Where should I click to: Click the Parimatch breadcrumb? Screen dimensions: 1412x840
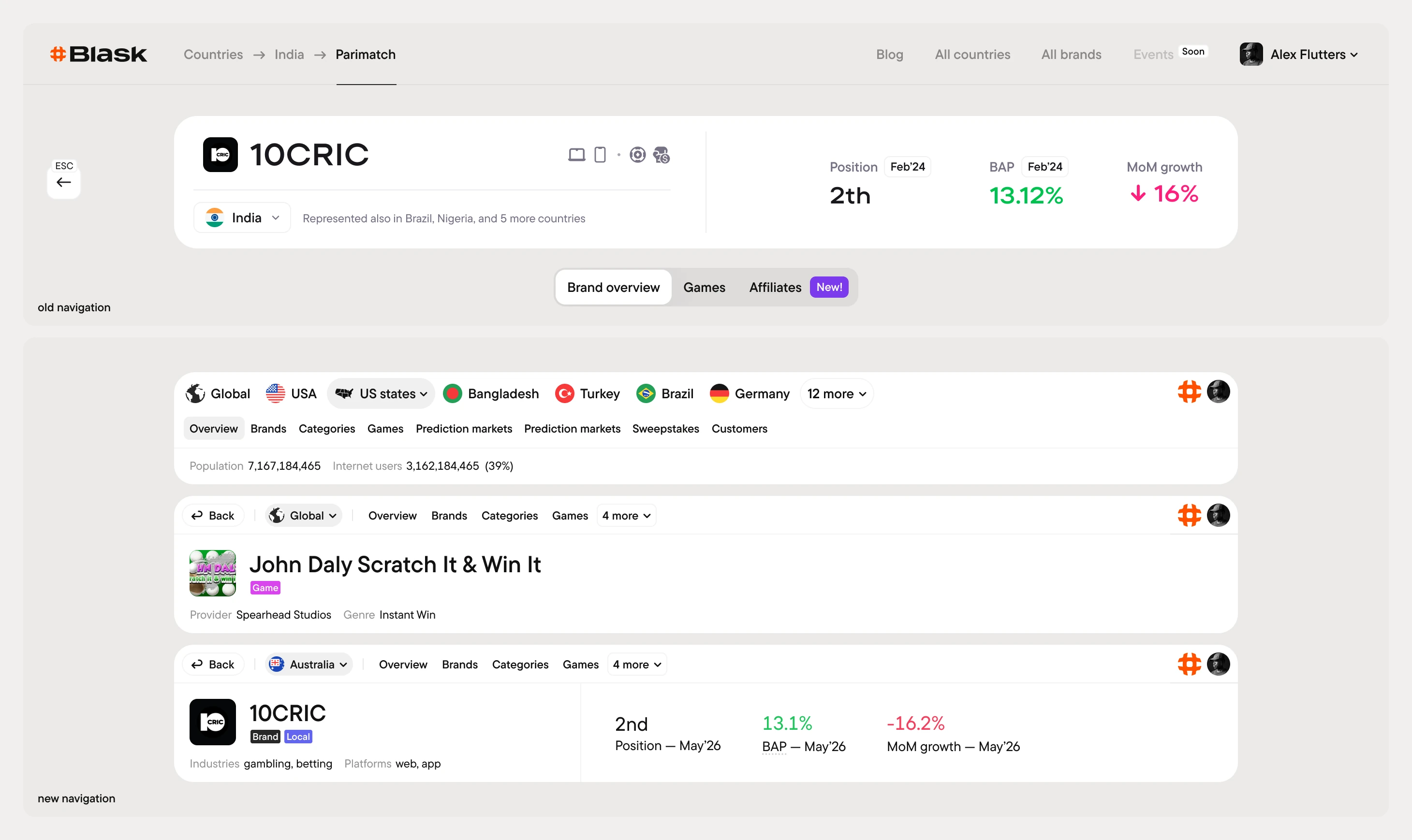(366, 54)
